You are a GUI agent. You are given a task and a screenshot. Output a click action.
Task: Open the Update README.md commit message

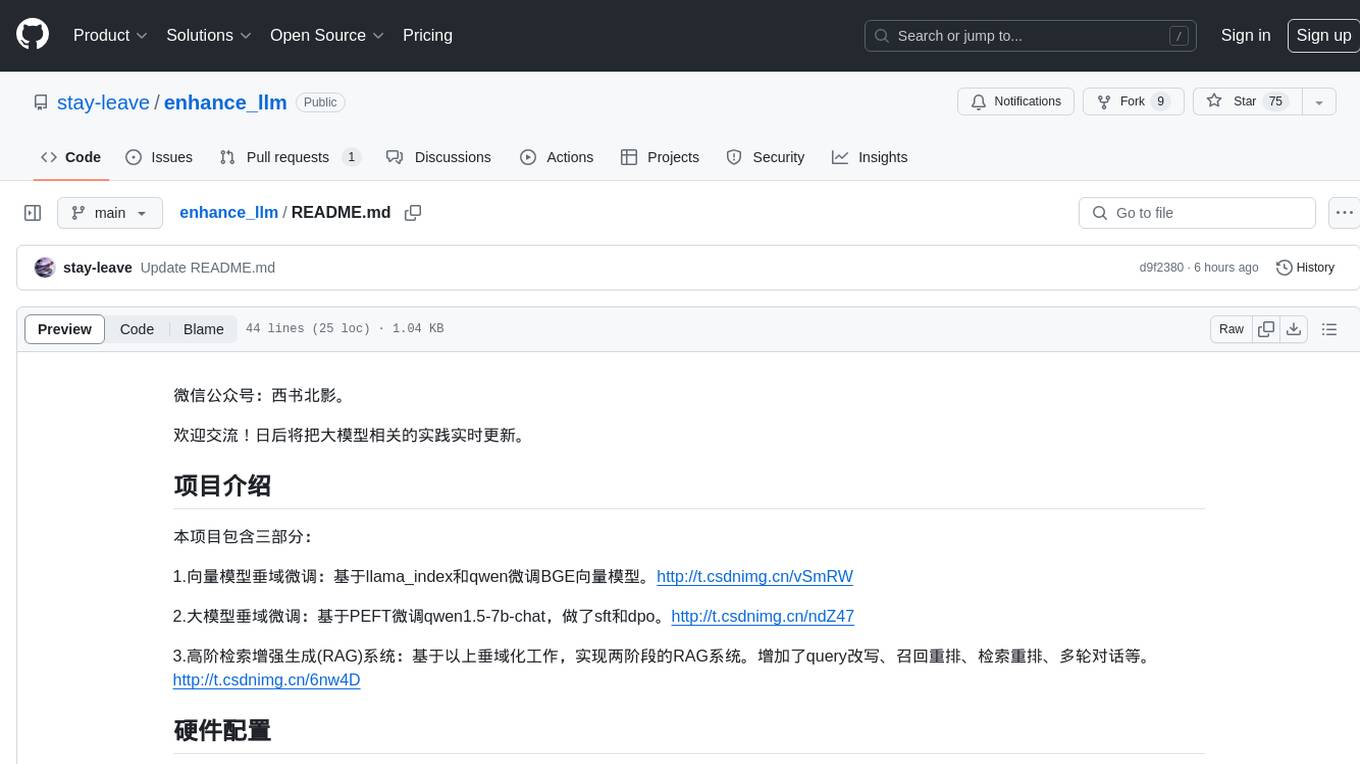[207, 267]
